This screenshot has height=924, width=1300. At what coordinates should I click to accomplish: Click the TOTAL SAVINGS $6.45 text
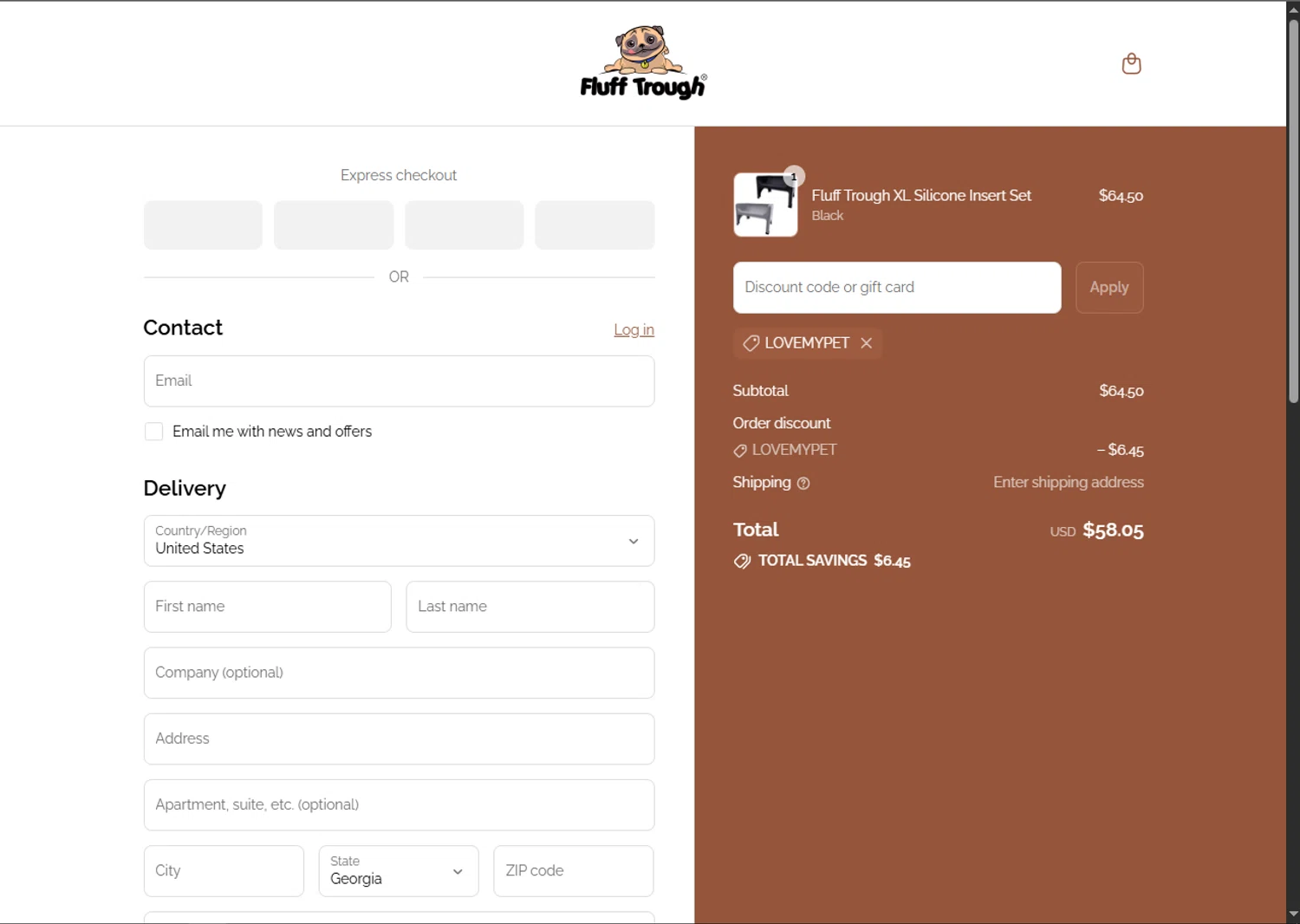[835, 562]
